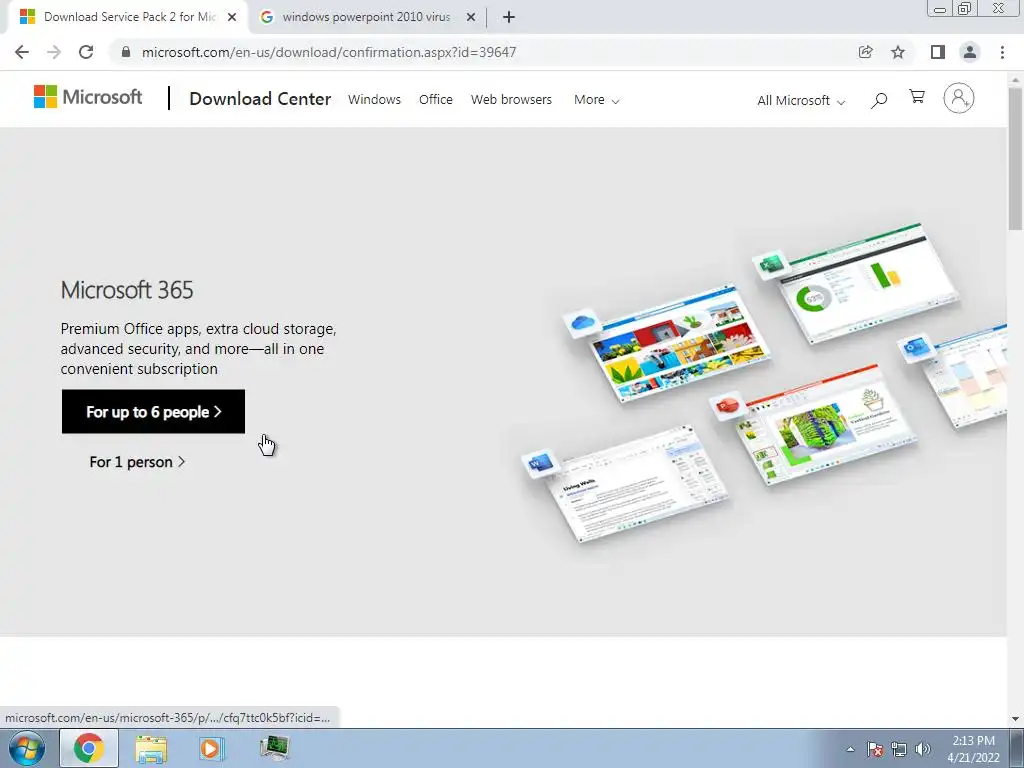Click the Chrome taskbar icon
The height and width of the screenshot is (768, 1024).
(89, 748)
